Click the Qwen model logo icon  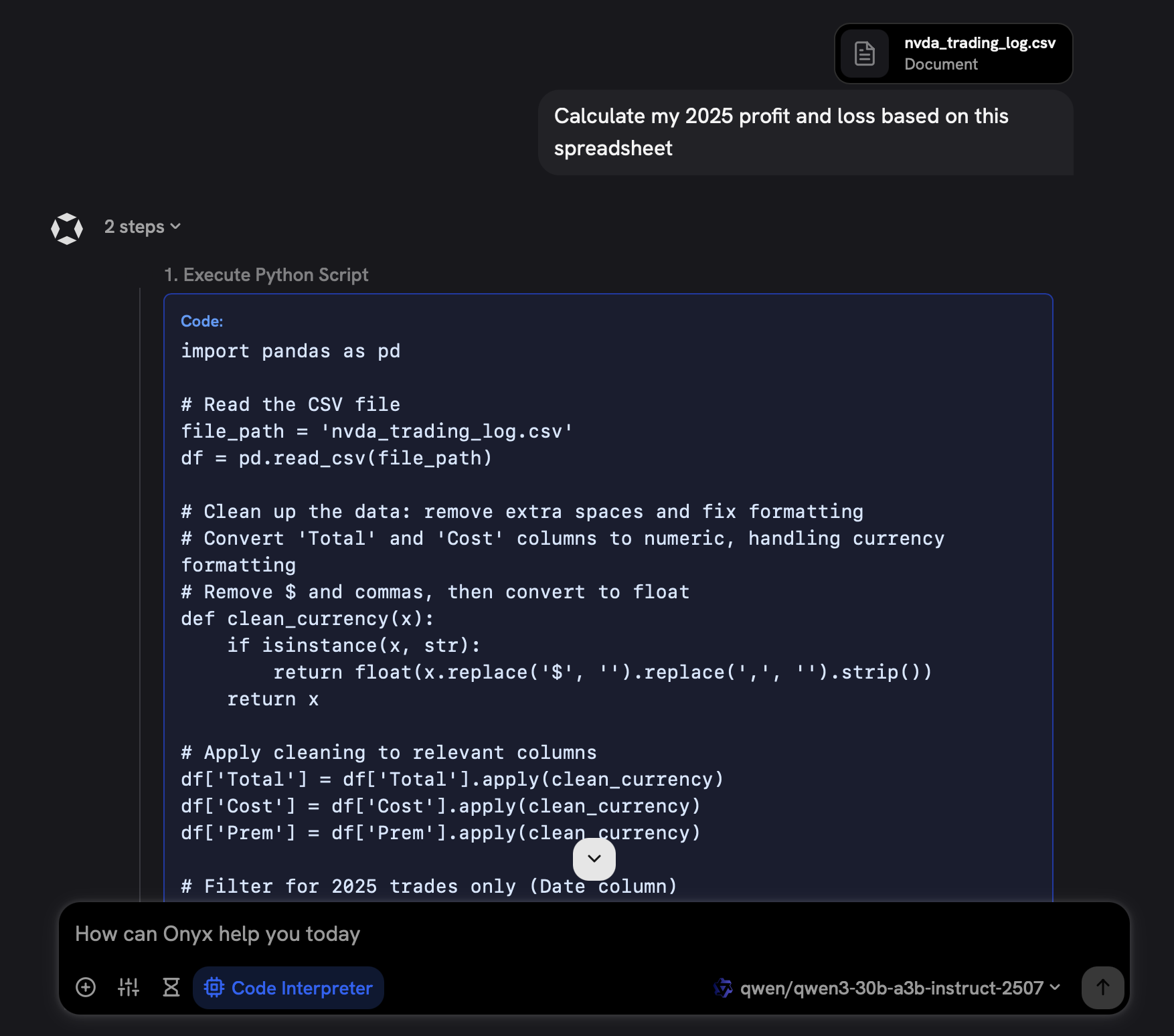pos(724,988)
